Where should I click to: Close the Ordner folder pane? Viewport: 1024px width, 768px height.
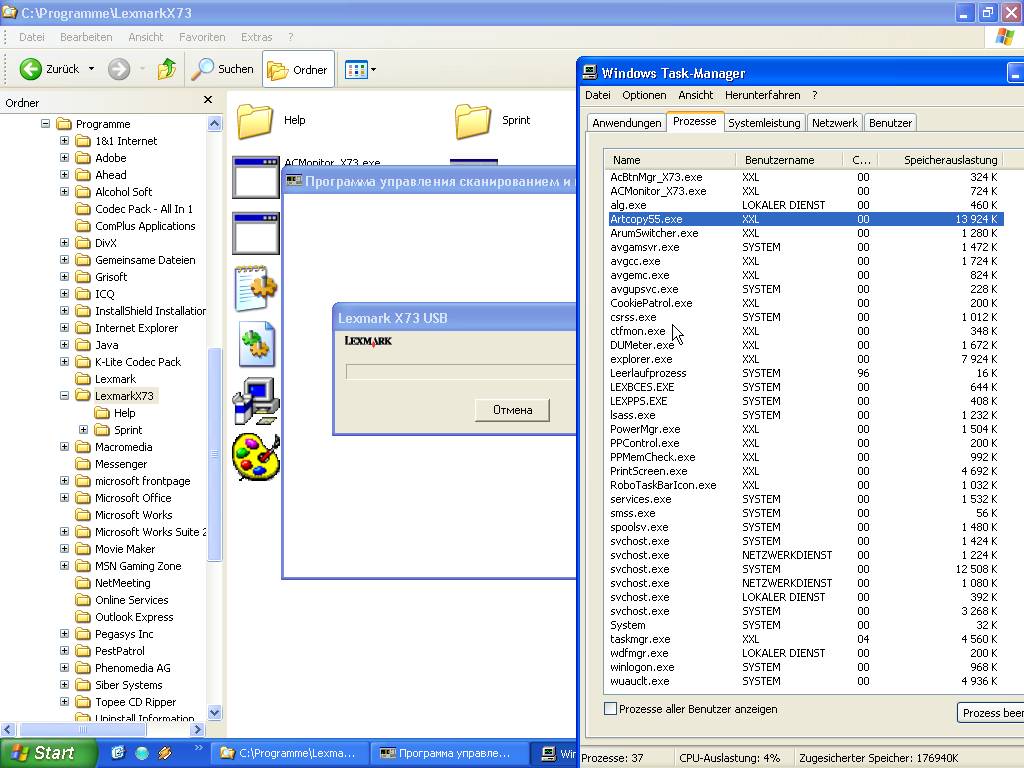pos(208,99)
